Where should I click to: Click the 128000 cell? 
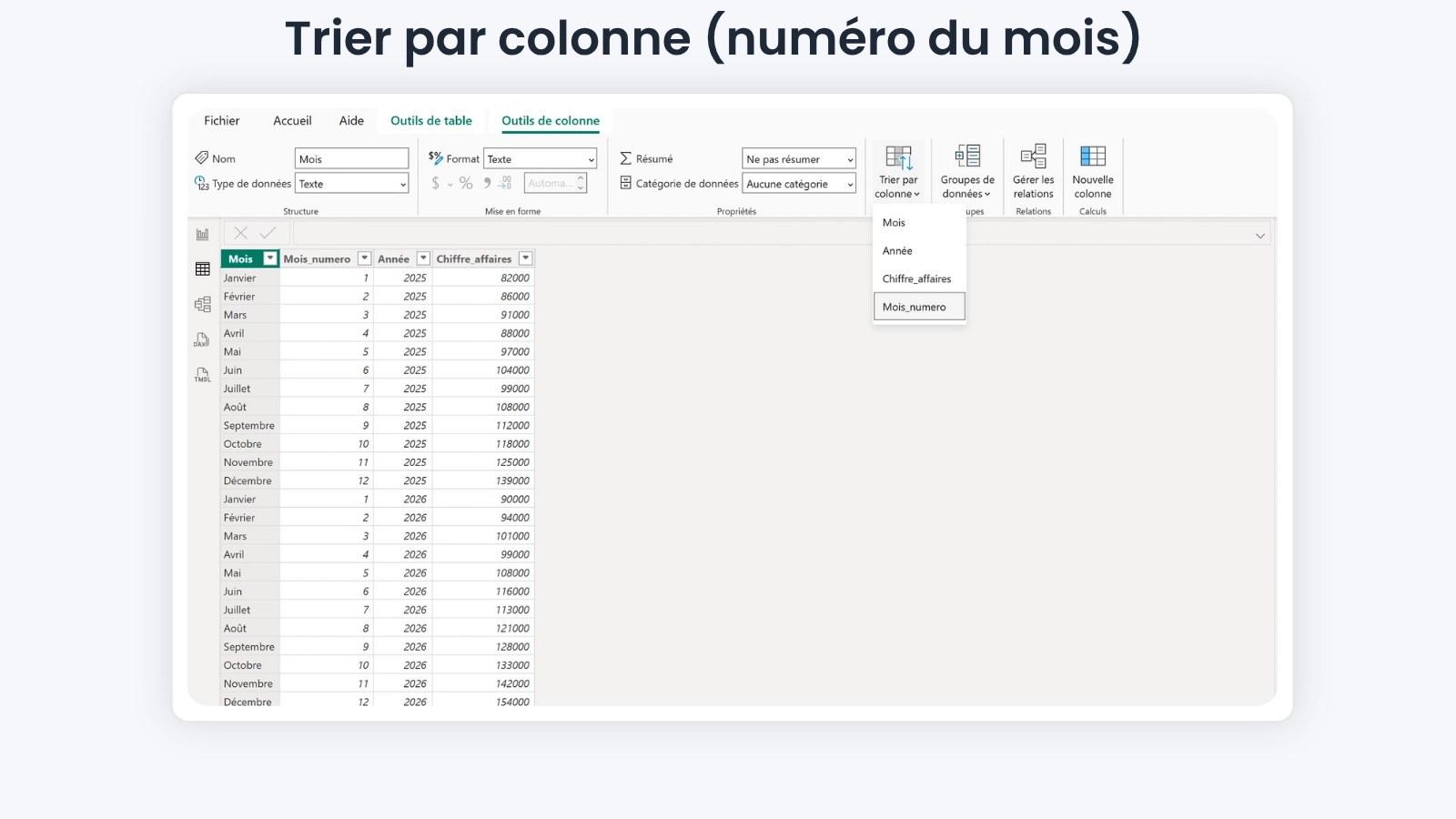tap(483, 647)
